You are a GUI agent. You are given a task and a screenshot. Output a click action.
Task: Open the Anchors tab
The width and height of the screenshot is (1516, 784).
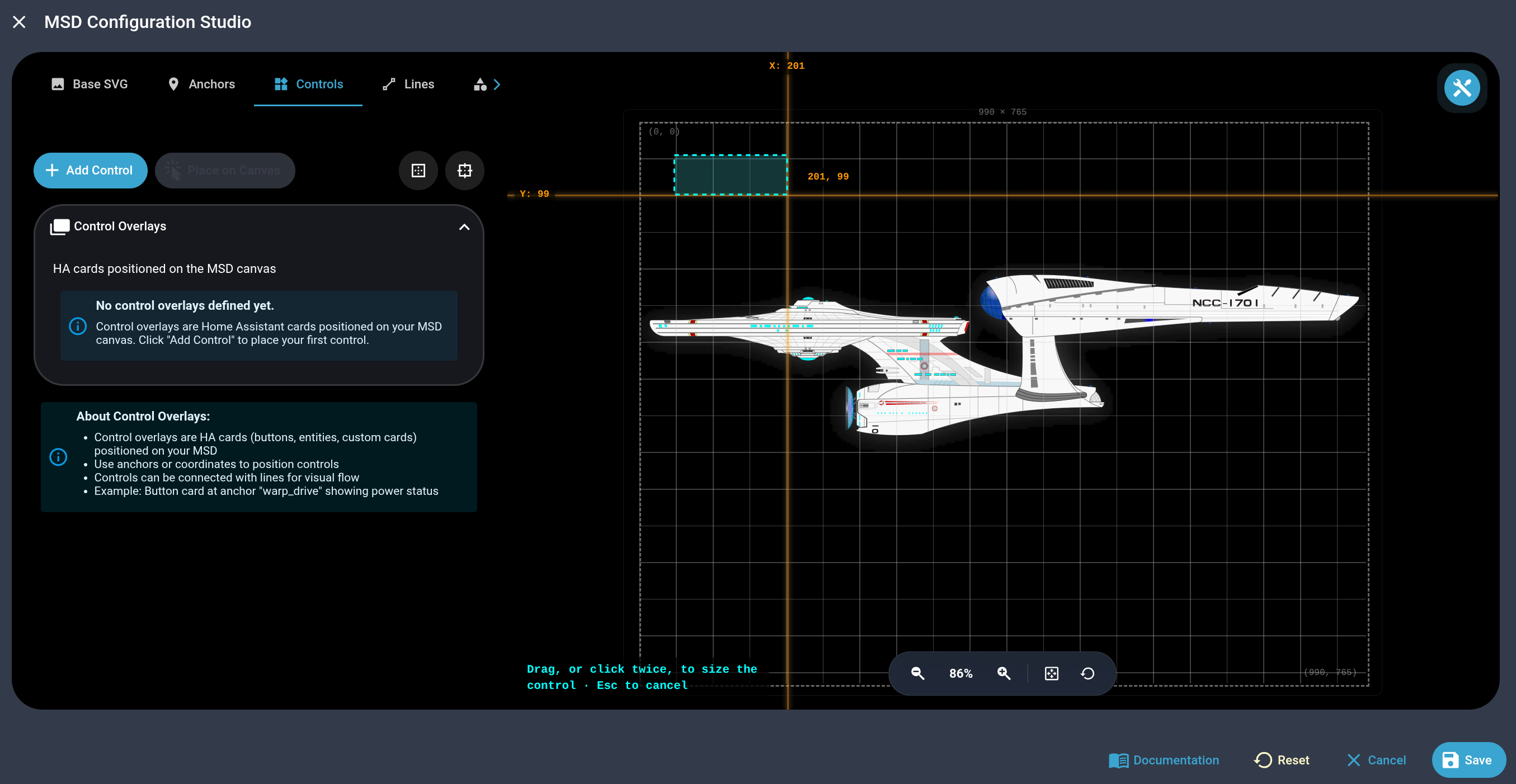[201, 84]
